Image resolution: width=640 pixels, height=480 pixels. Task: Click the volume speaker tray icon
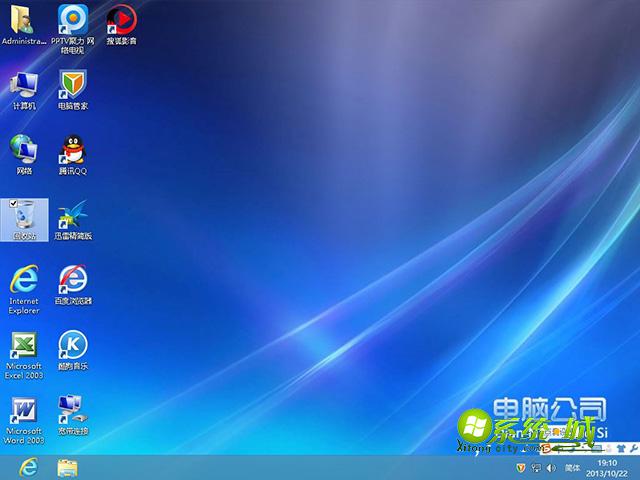(551, 468)
